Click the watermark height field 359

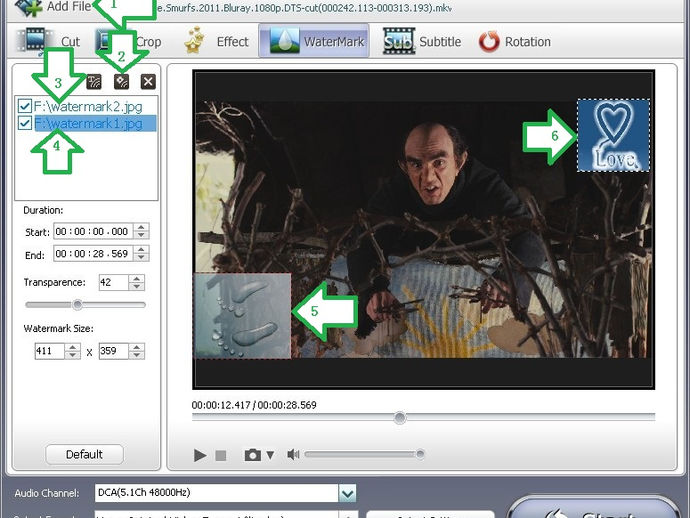pos(114,351)
